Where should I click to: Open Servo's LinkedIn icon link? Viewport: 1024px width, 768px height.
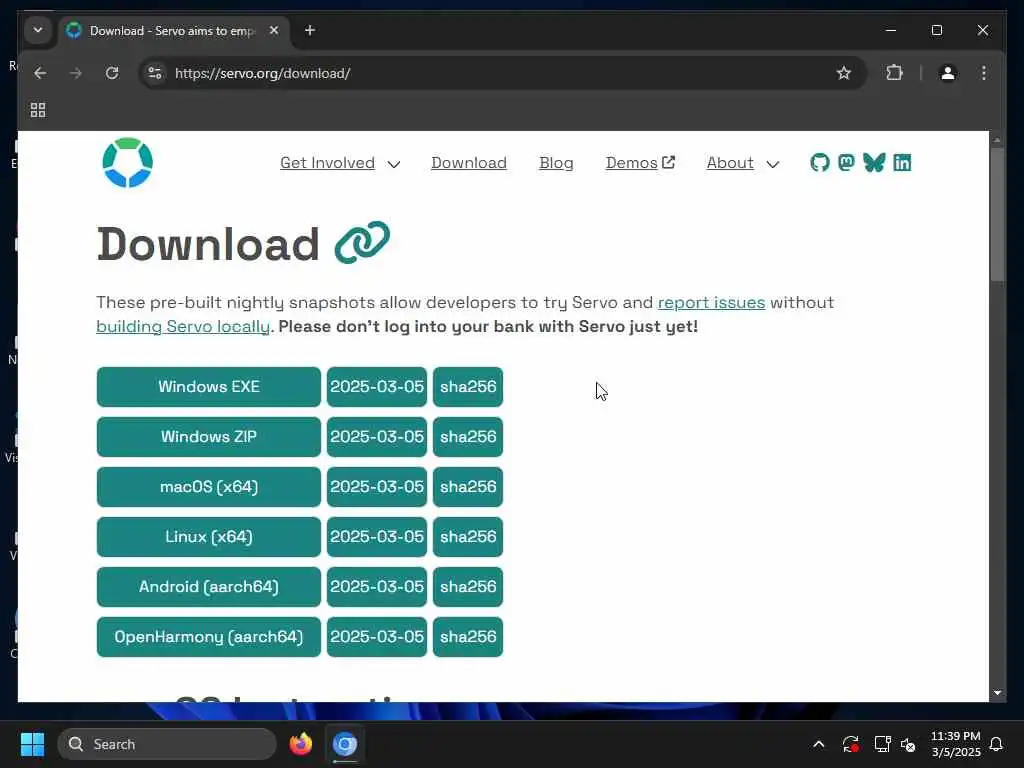point(902,163)
